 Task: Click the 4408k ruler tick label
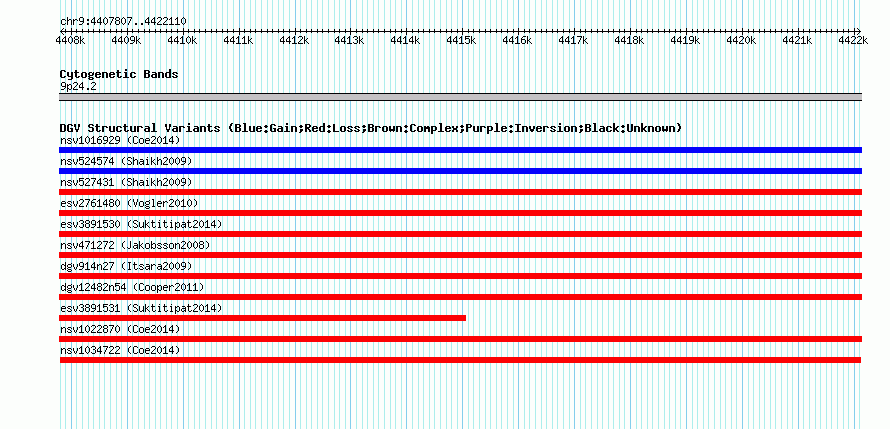70,40
